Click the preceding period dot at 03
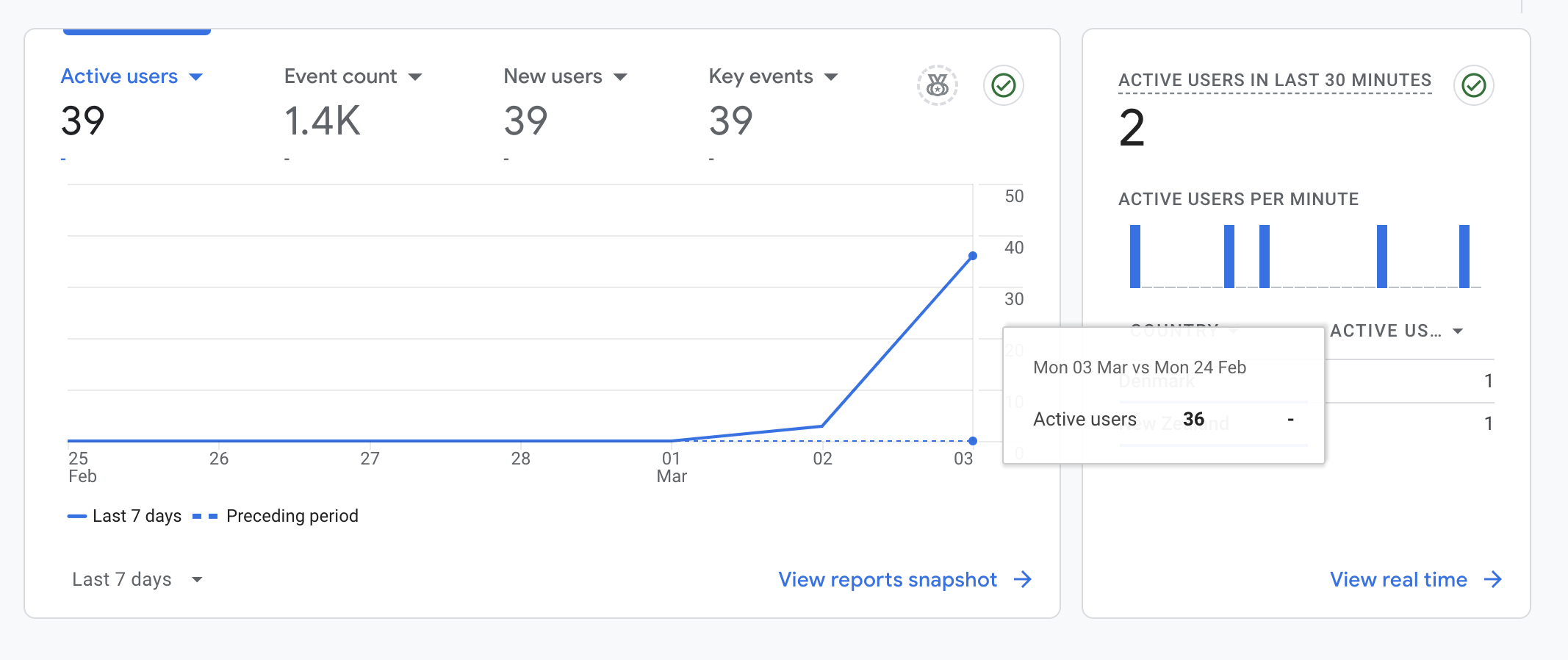Screen dimensions: 1568x660 (x=973, y=441)
